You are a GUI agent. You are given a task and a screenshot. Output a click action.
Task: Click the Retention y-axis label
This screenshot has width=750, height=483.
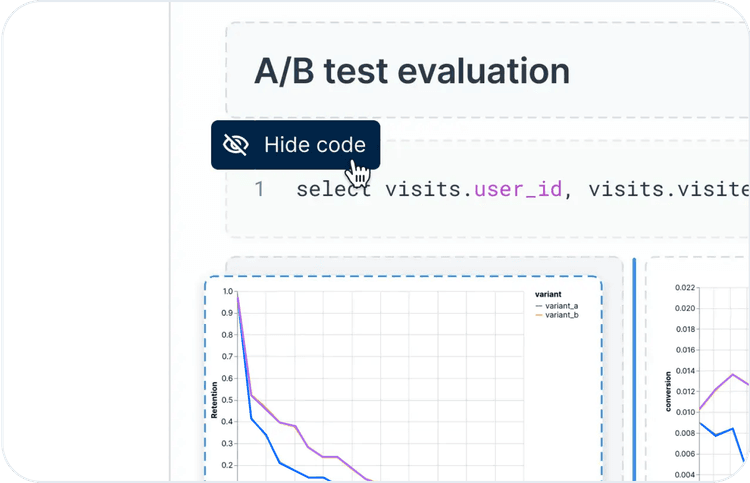[x=214, y=398]
